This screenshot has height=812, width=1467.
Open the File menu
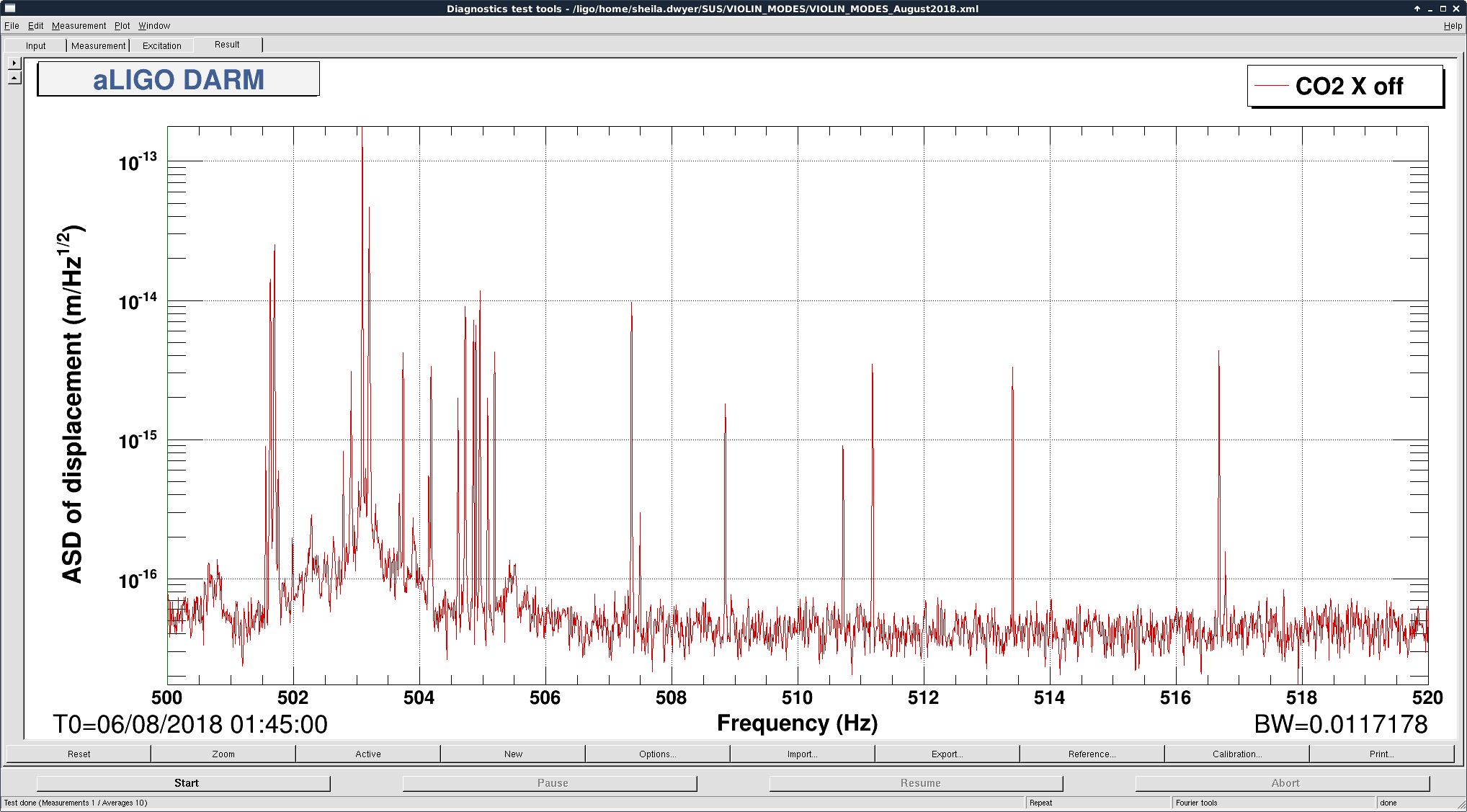click(12, 26)
